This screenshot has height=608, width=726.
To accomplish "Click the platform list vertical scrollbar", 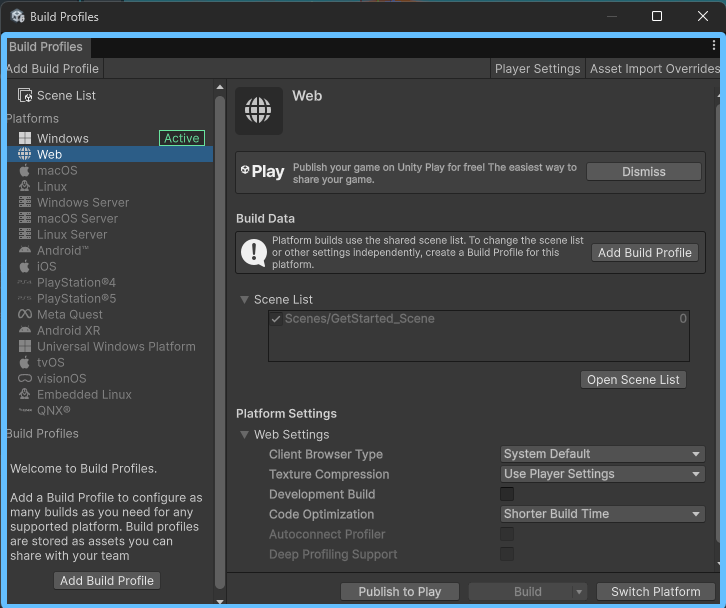I will (220, 342).
